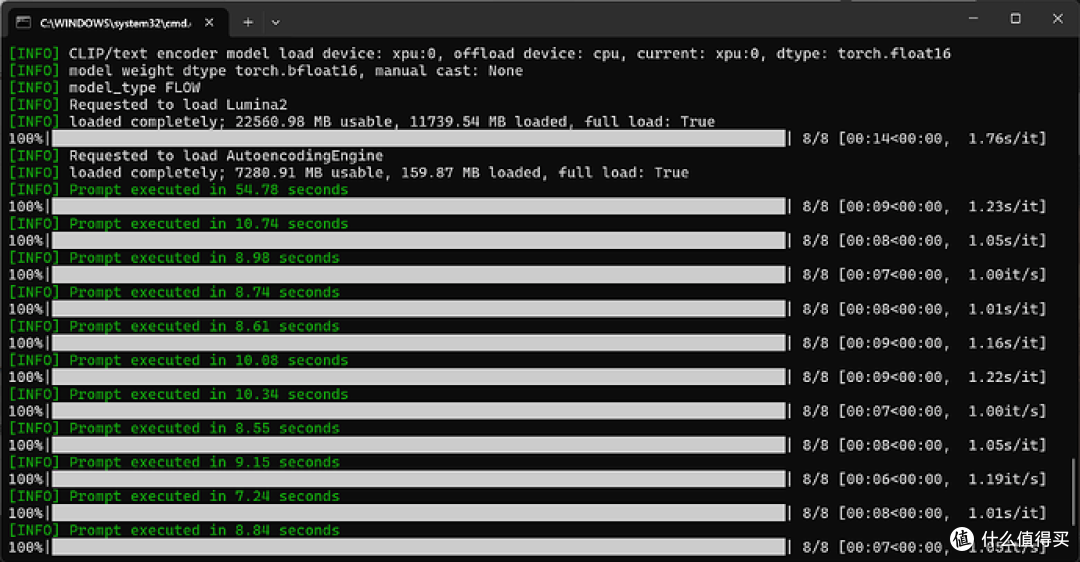1080x562 pixels.
Task: Click '159.87 MB loaded' log text
Action: [x=471, y=173]
